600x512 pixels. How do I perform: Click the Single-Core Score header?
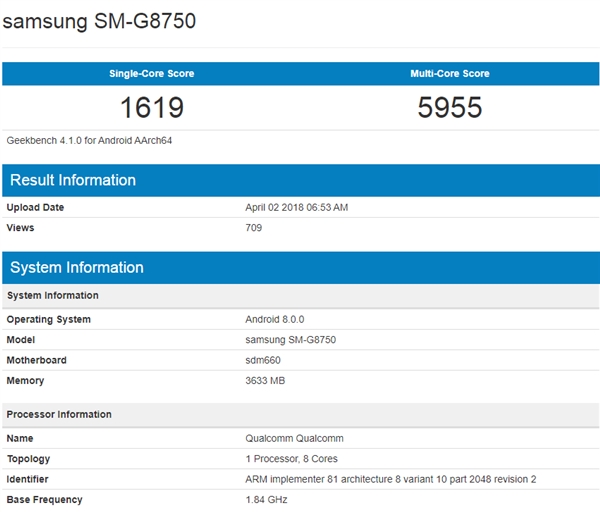pos(151,74)
